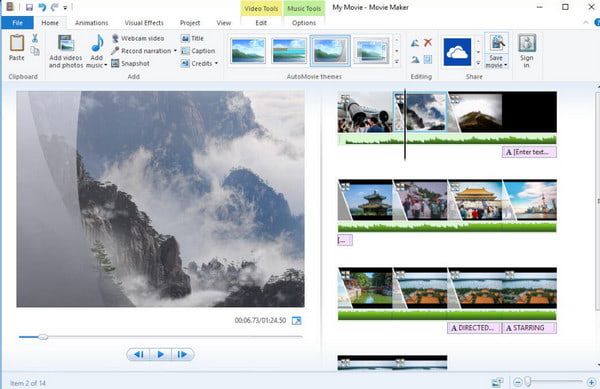Click Item 2 of 14 status text
Screen dimensions: 600x389
(x=28, y=383)
